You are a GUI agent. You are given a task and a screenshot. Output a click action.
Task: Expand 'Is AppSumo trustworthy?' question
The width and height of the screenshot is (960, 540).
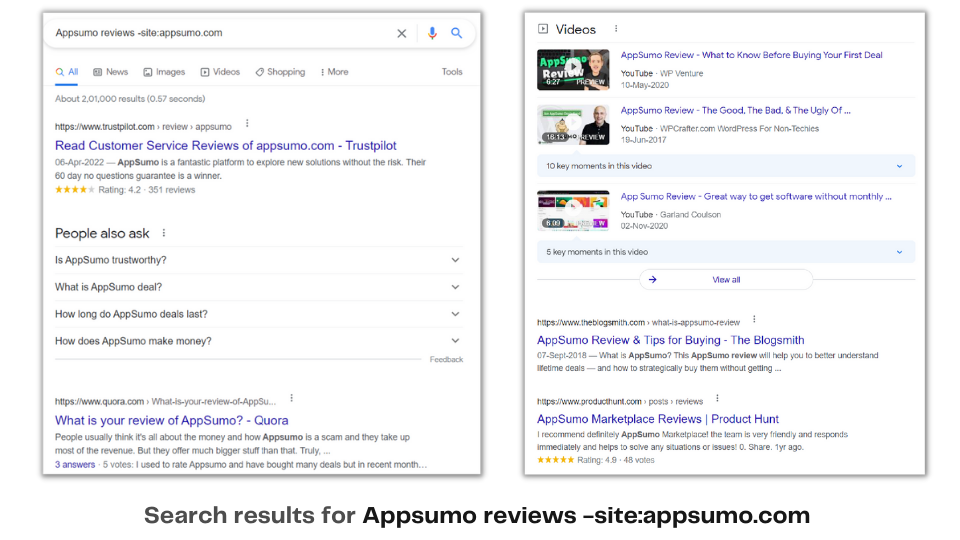click(x=258, y=260)
